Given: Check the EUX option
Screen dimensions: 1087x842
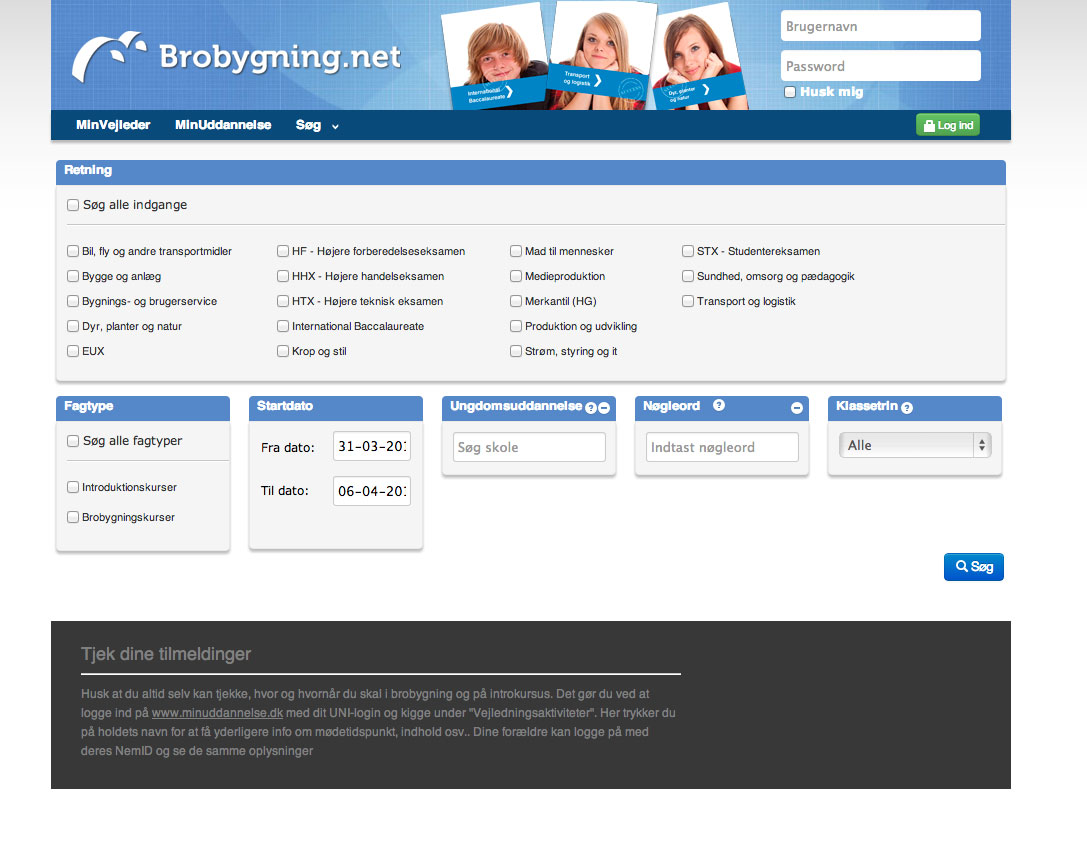Looking at the screenshot, I should tap(73, 351).
